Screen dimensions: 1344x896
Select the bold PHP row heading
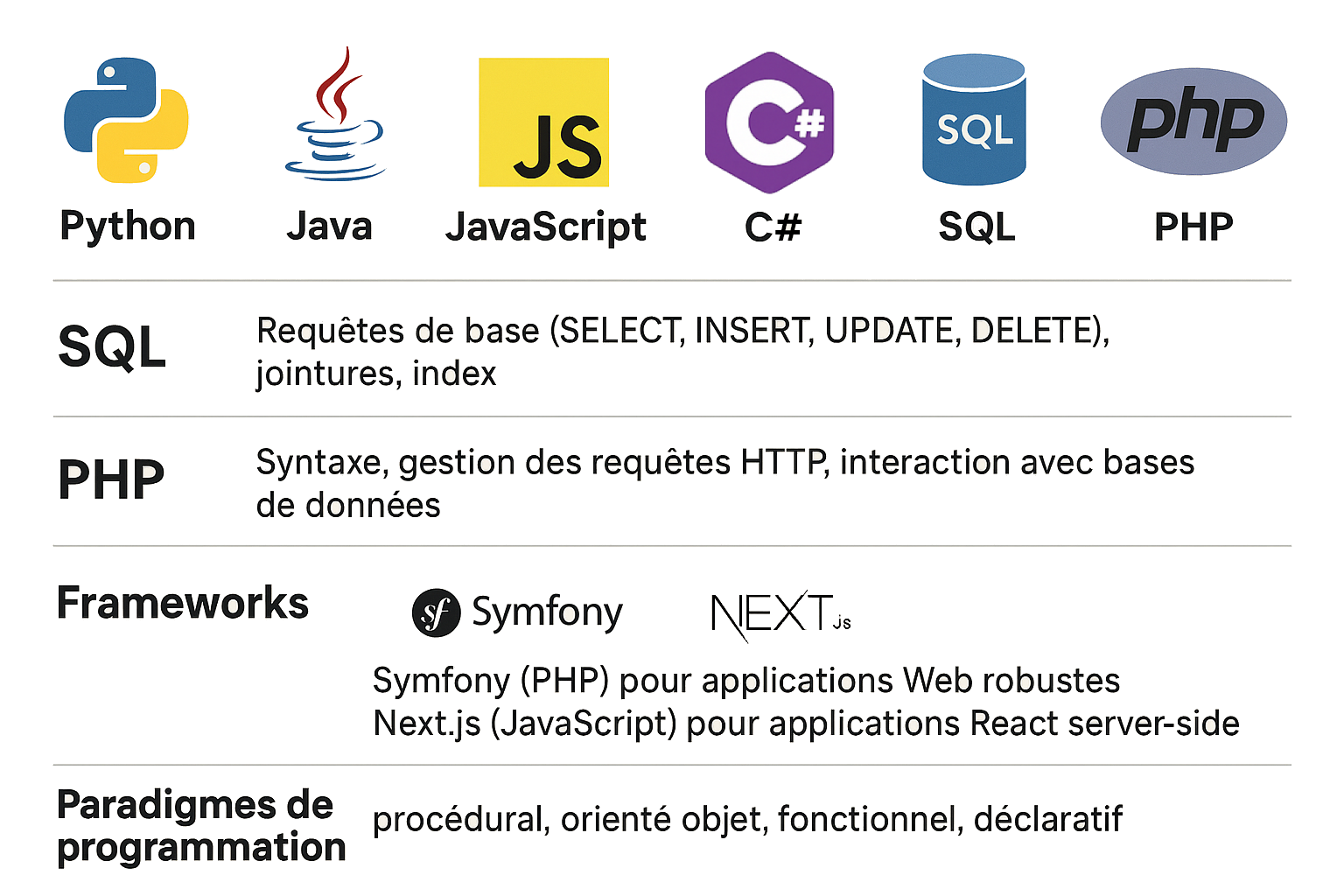click(x=111, y=479)
